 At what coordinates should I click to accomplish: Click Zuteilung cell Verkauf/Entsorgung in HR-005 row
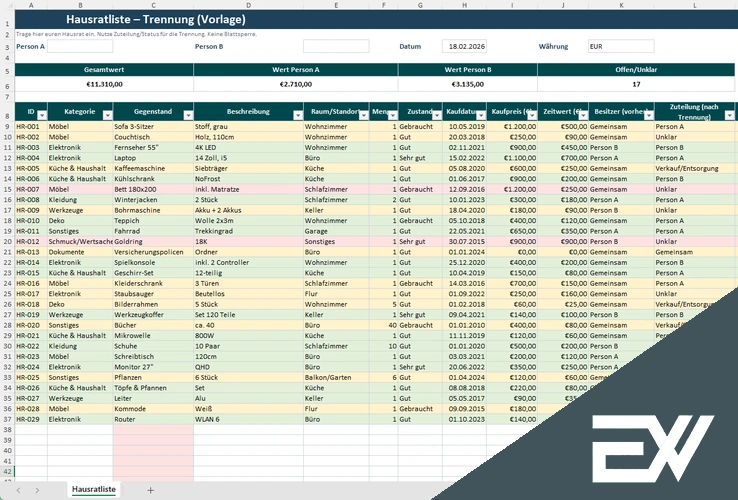coord(694,169)
